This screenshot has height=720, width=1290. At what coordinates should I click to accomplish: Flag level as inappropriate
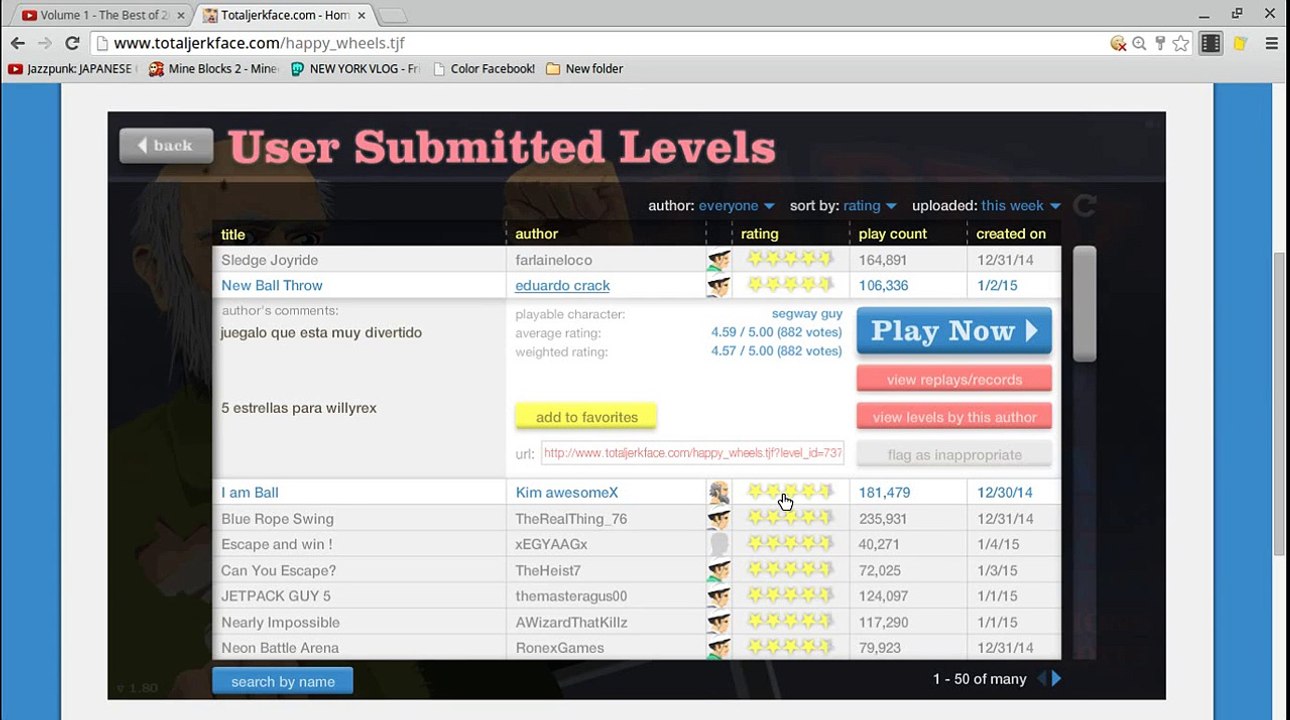point(954,454)
